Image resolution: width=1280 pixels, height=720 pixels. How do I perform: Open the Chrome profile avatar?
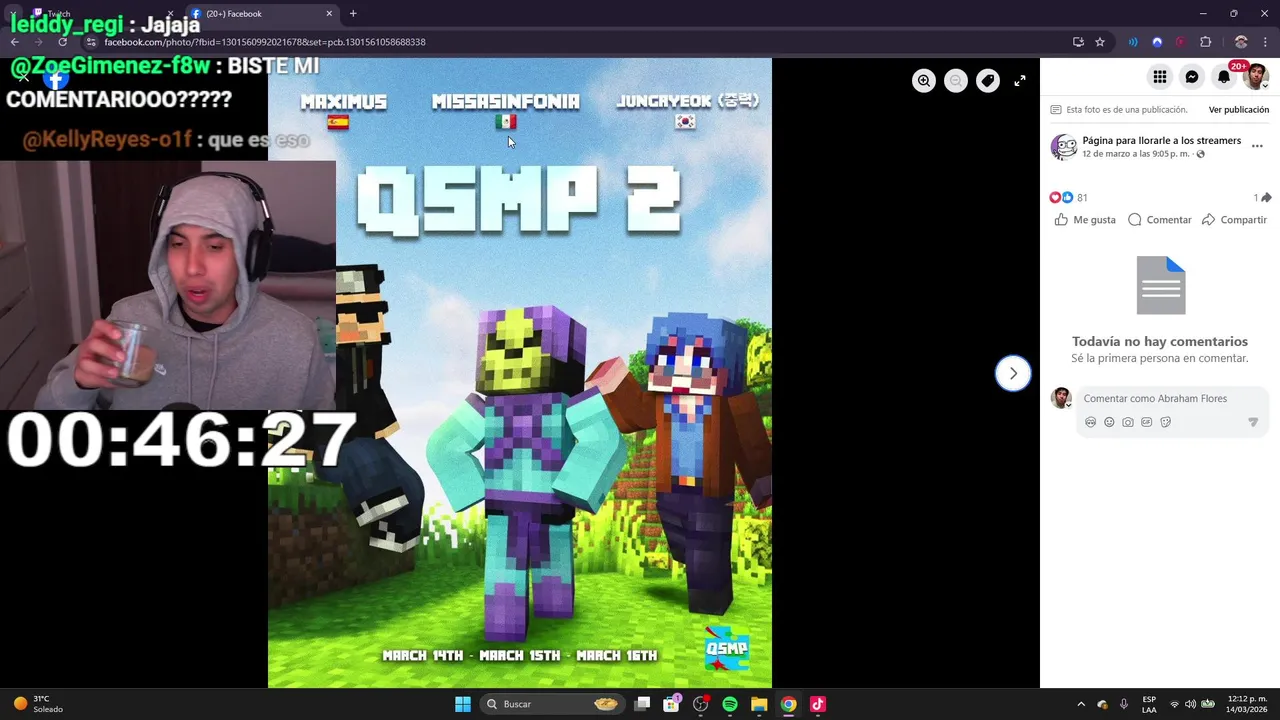point(1241,42)
